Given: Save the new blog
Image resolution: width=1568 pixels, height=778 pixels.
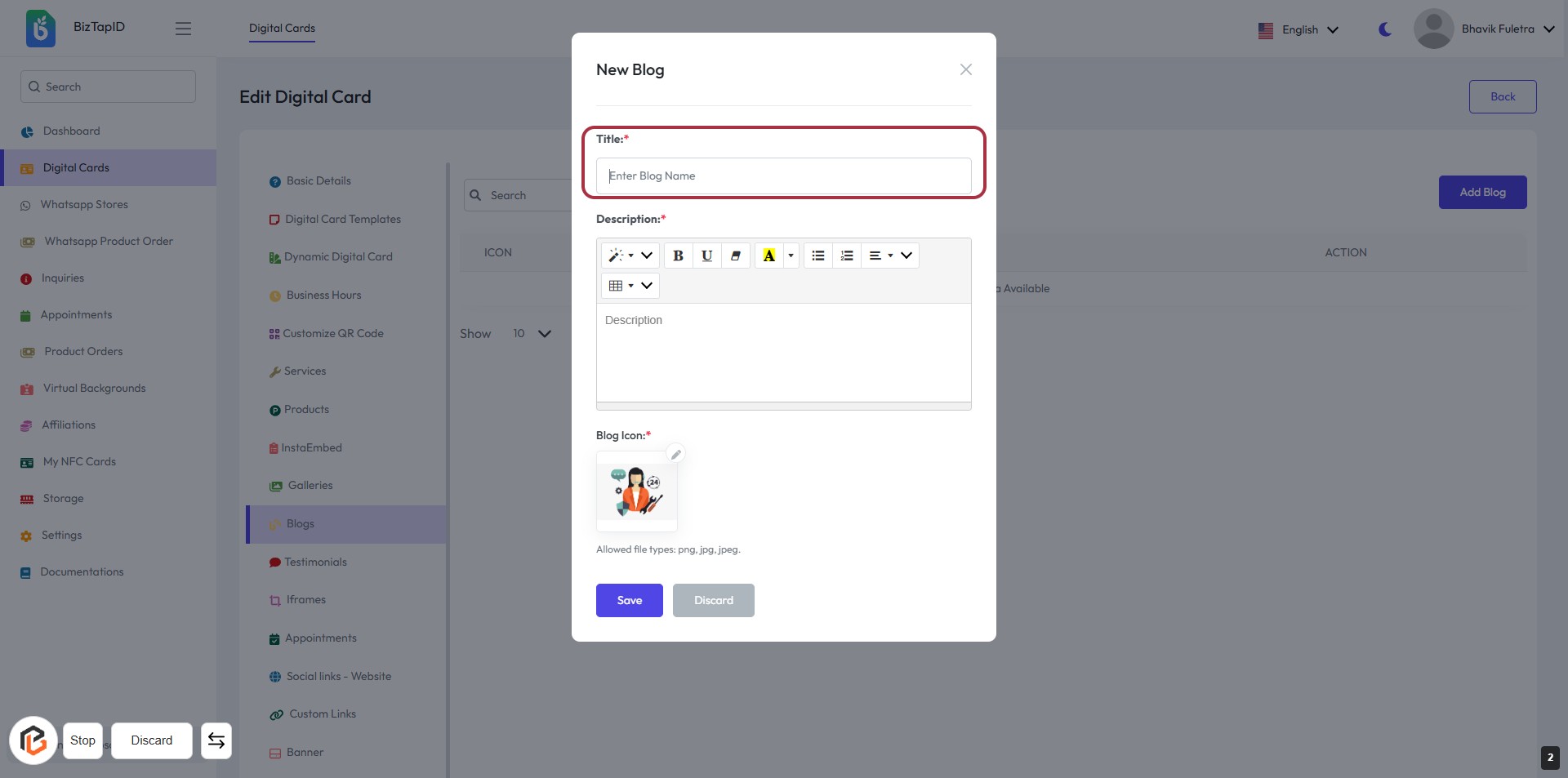Looking at the screenshot, I should click(629, 600).
